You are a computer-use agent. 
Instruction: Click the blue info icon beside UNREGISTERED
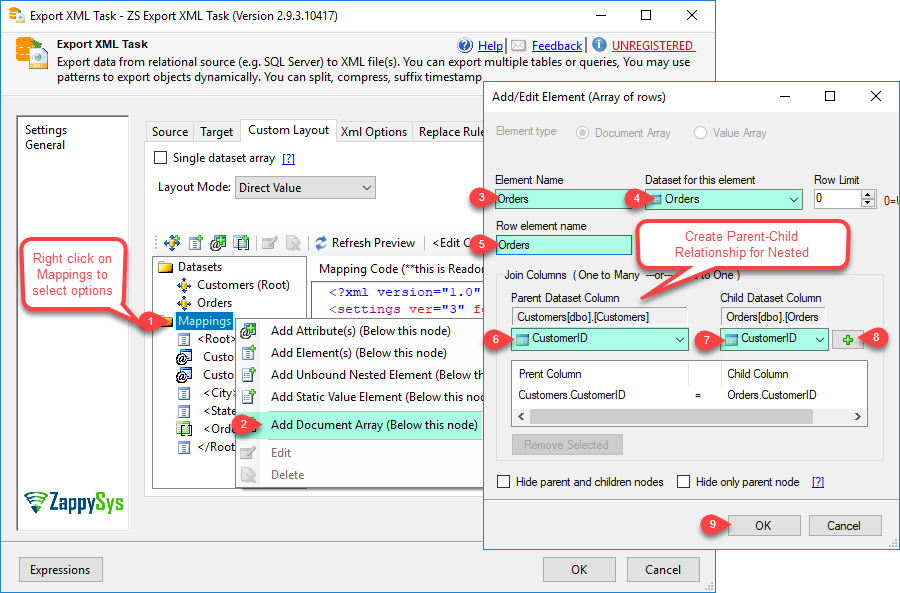[599, 45]
